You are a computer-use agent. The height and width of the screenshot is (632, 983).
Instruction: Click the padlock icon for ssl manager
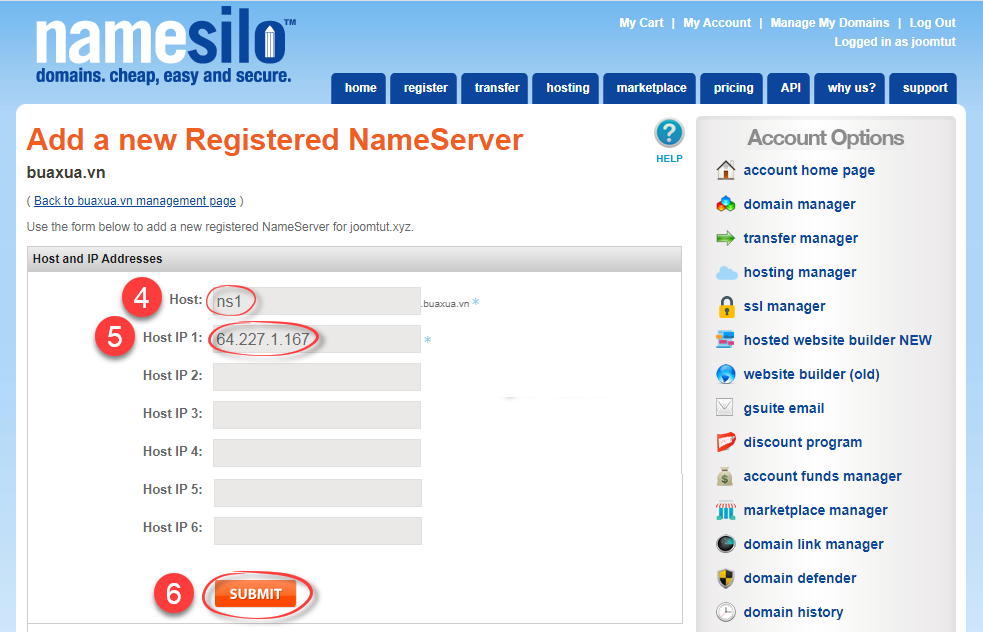tap(726, 307)
